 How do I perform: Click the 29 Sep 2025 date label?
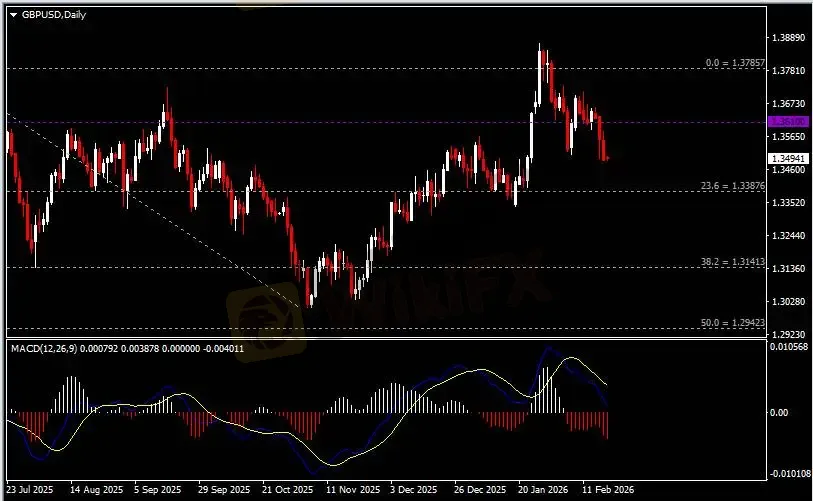point(224,490)
